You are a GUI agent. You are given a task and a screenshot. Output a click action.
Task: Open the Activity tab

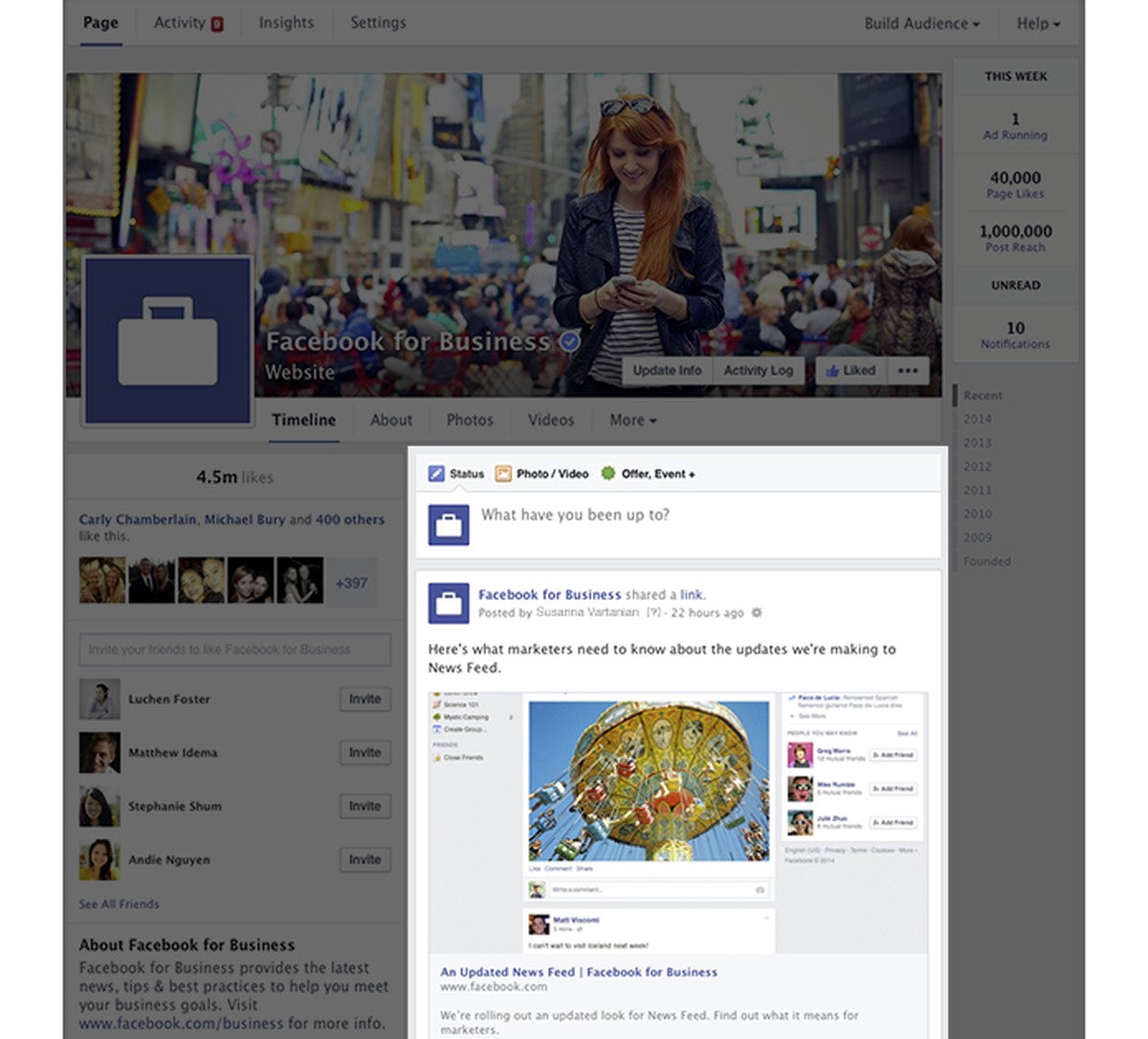[188, 22]
